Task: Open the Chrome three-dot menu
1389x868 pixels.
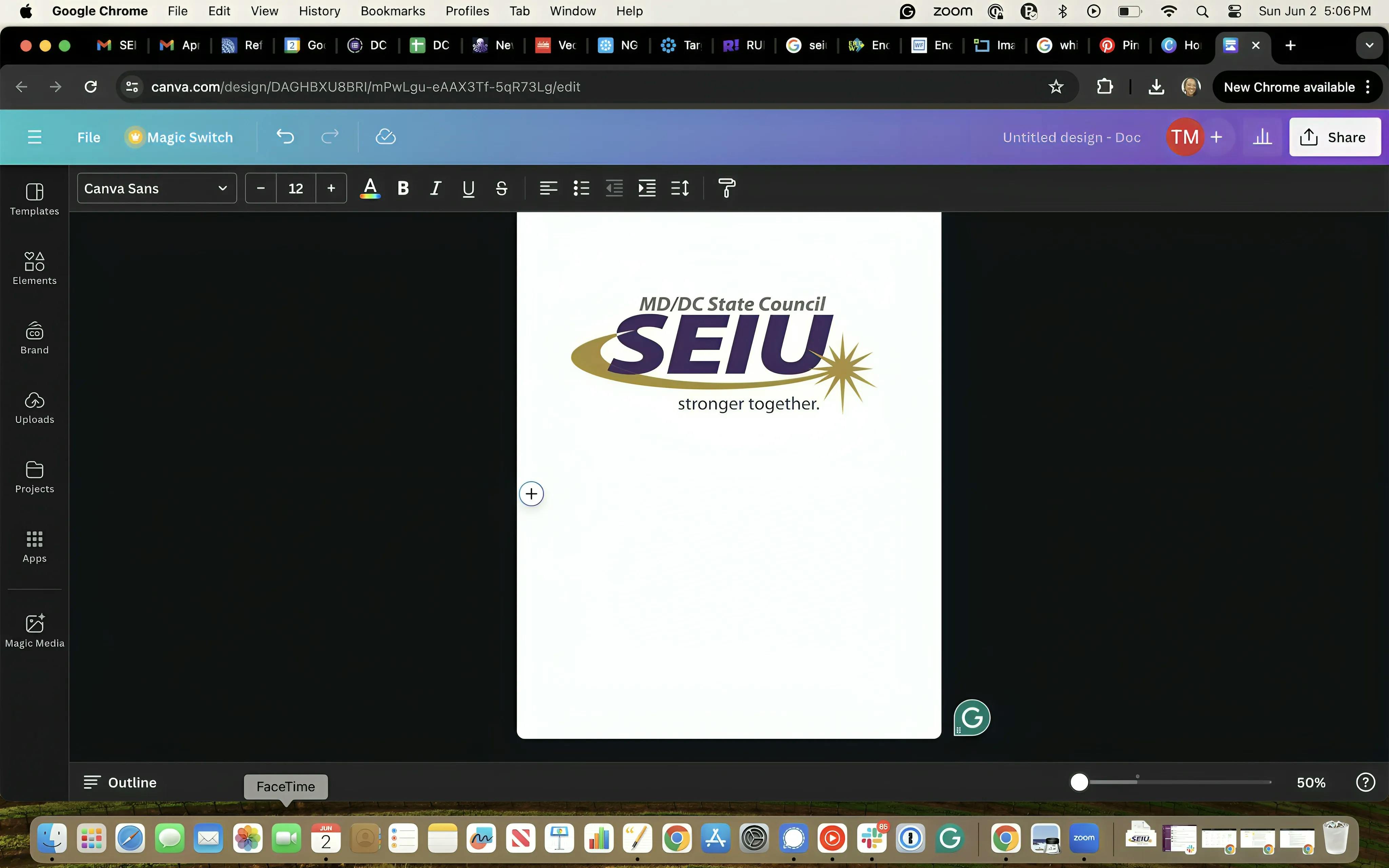Action: click(x=1368, y=87)
